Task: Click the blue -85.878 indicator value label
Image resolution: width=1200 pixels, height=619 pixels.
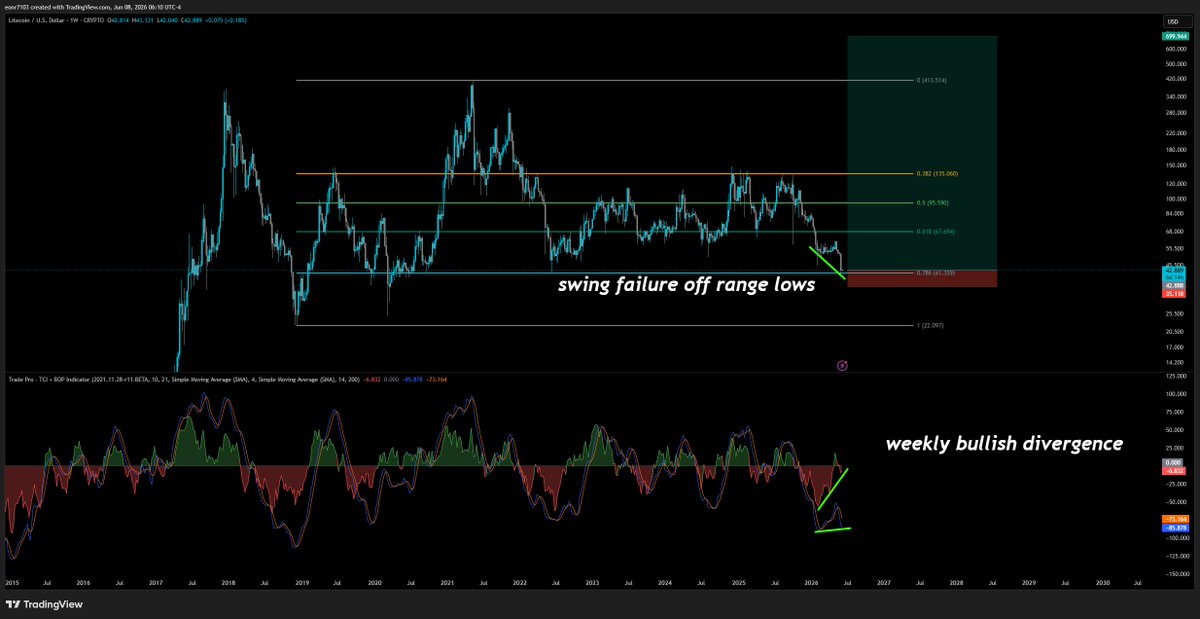Action: 1174,527
